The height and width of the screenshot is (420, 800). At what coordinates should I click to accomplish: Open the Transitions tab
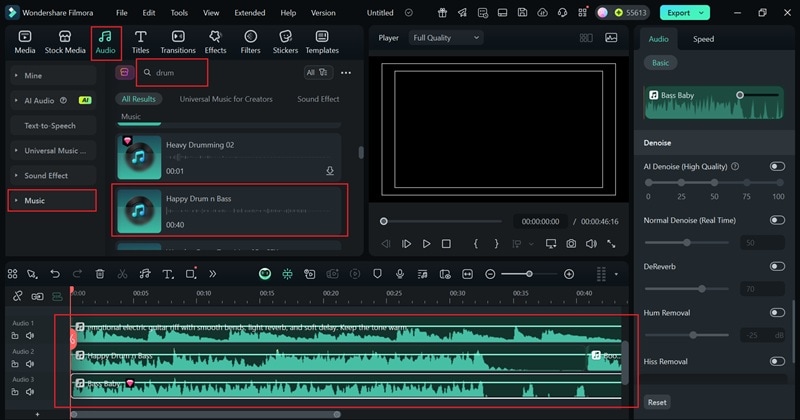[x=178, y=42]
